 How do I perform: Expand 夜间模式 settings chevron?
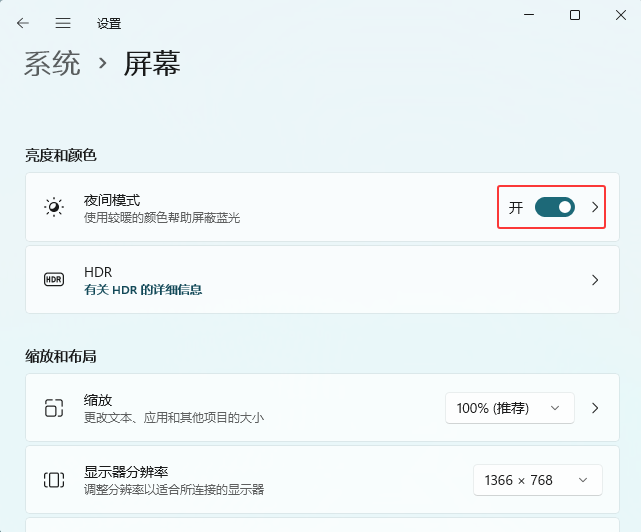click(595, 207)
